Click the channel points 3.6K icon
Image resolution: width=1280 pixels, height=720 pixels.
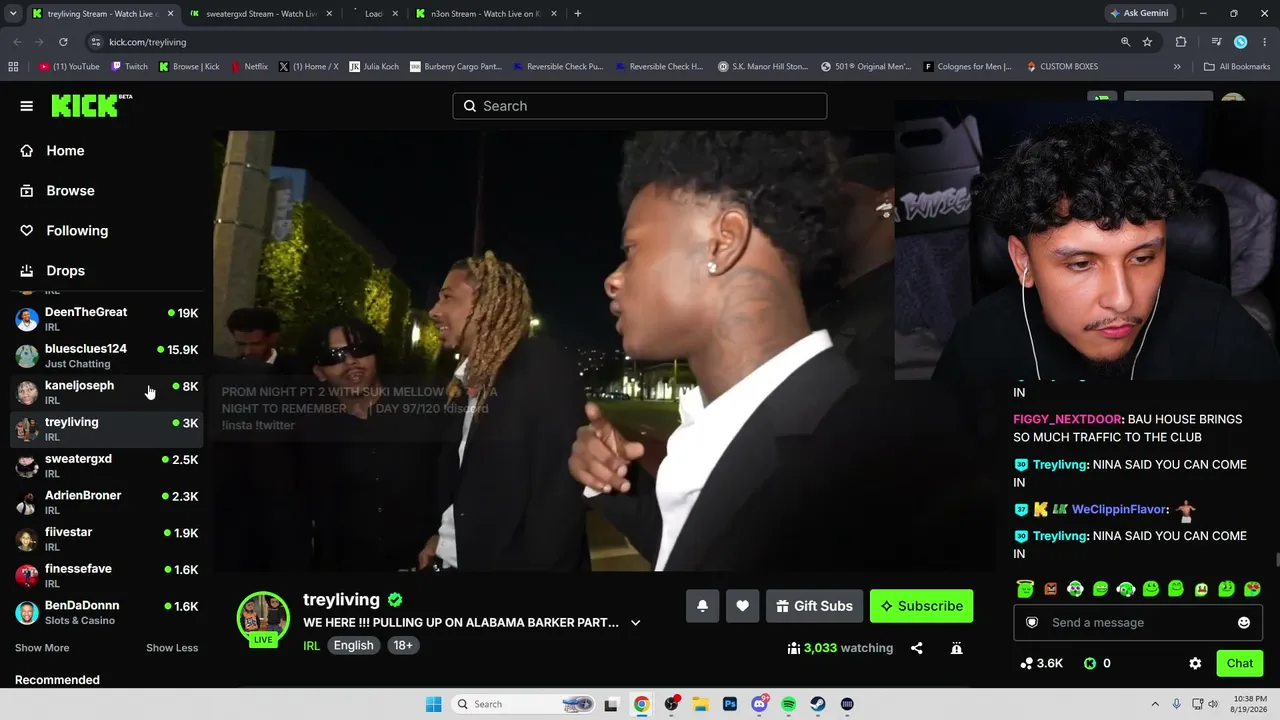(x=1026, y=663)
